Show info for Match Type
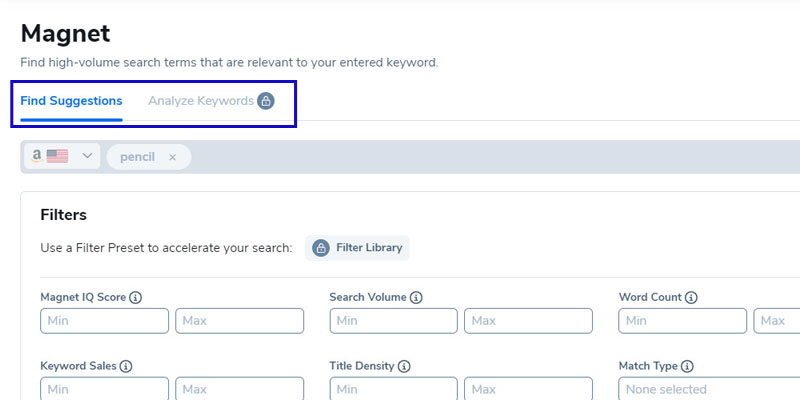800x400 pixels. [x=687, y=366]
